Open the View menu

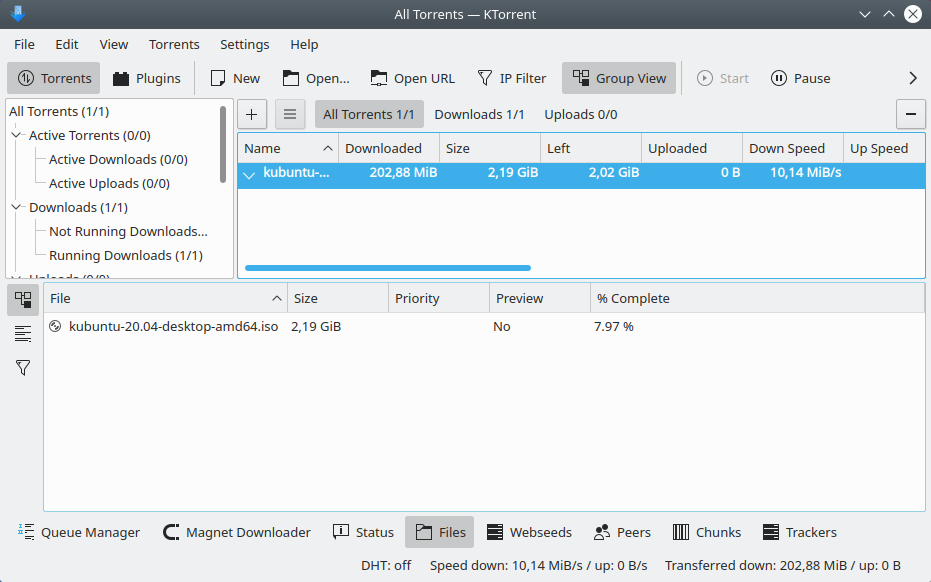pyautogui.click(x=113, y=45)
